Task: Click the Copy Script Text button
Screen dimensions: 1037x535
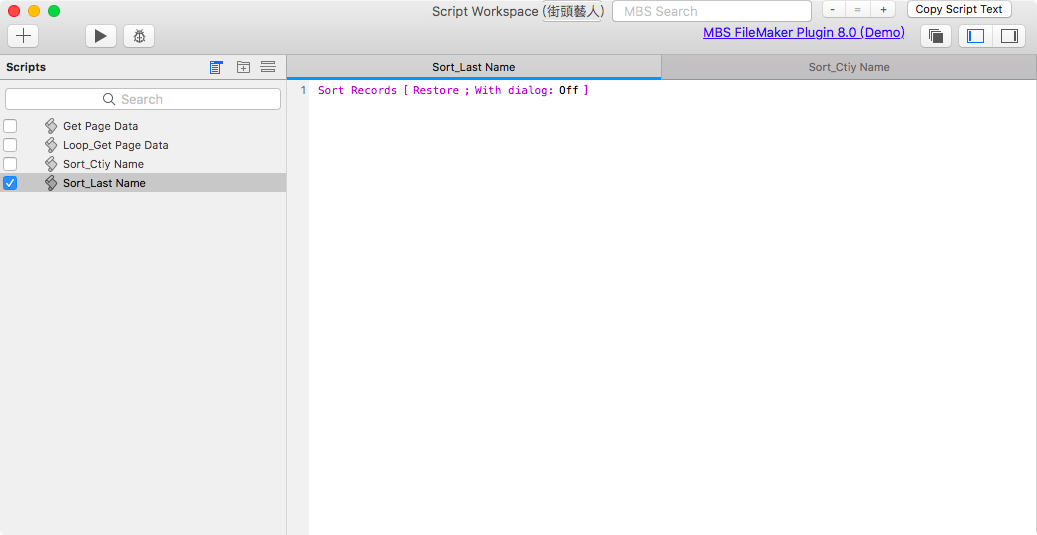Action: tap(959, 9)
